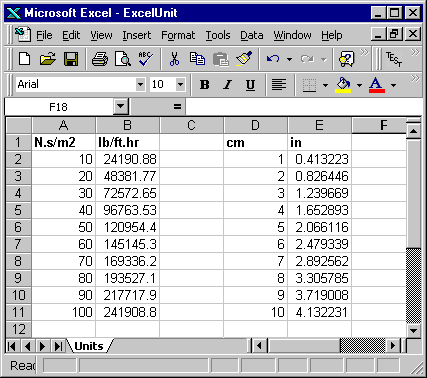Open Print Preview with the magnifier page icon
Image resolution: width=427 pixels, height=378 pixels.
click(122, 59)
